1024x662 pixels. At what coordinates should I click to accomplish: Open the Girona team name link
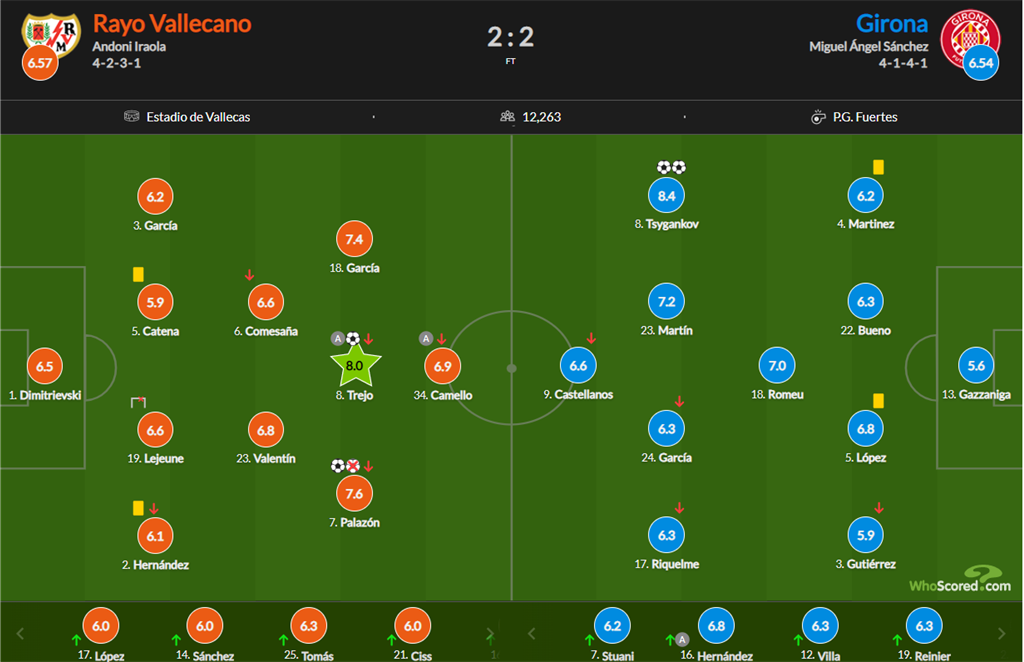(x=892, y=23)
